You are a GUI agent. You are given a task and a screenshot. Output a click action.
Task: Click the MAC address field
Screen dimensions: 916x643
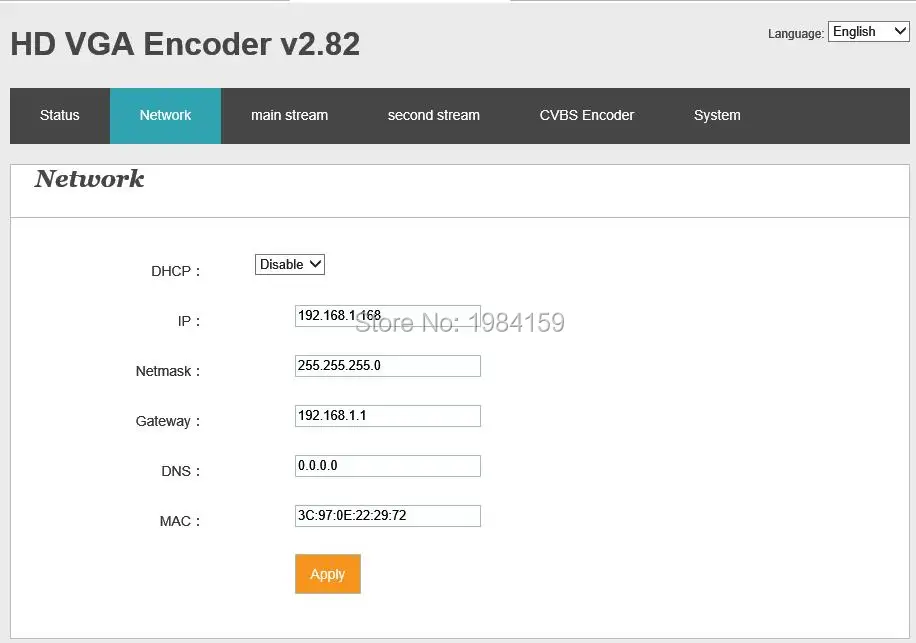click(x=387, y=516)
